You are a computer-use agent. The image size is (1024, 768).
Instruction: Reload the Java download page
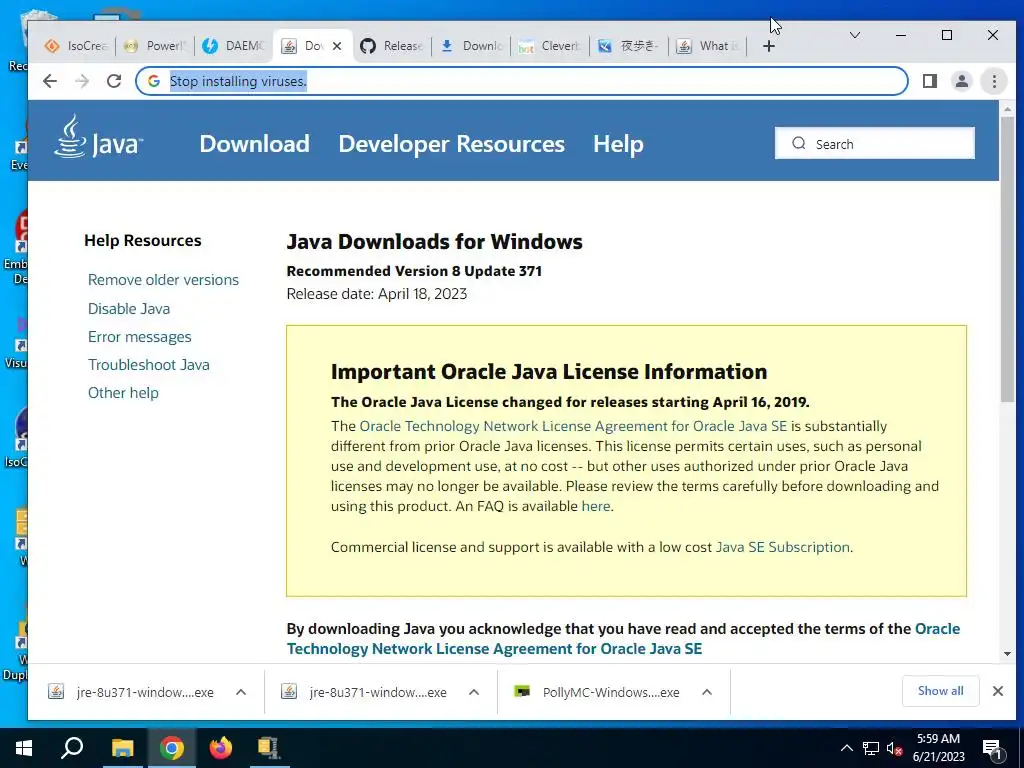(114, 81)
